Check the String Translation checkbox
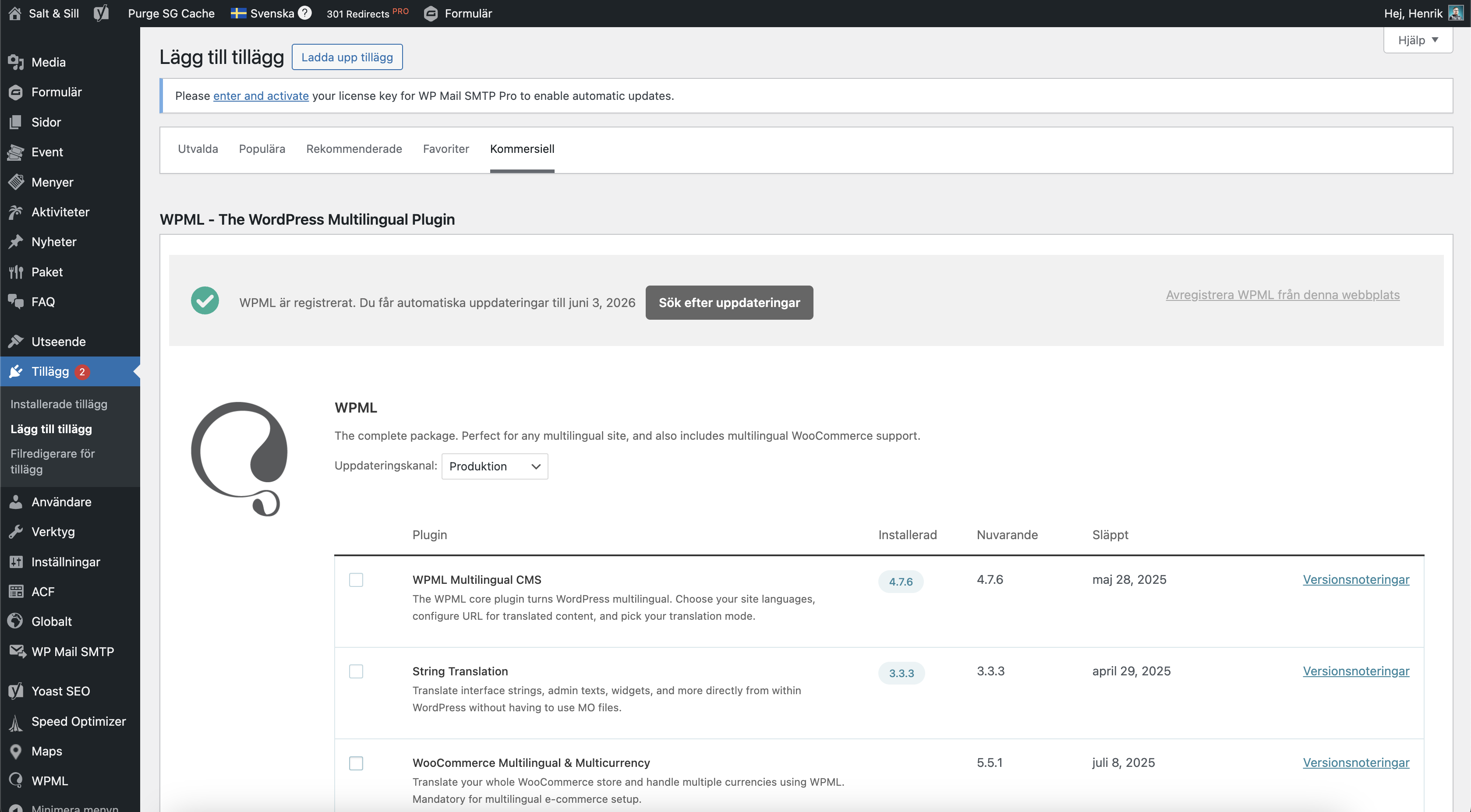The image size is (1471, 812). point(356,671)
